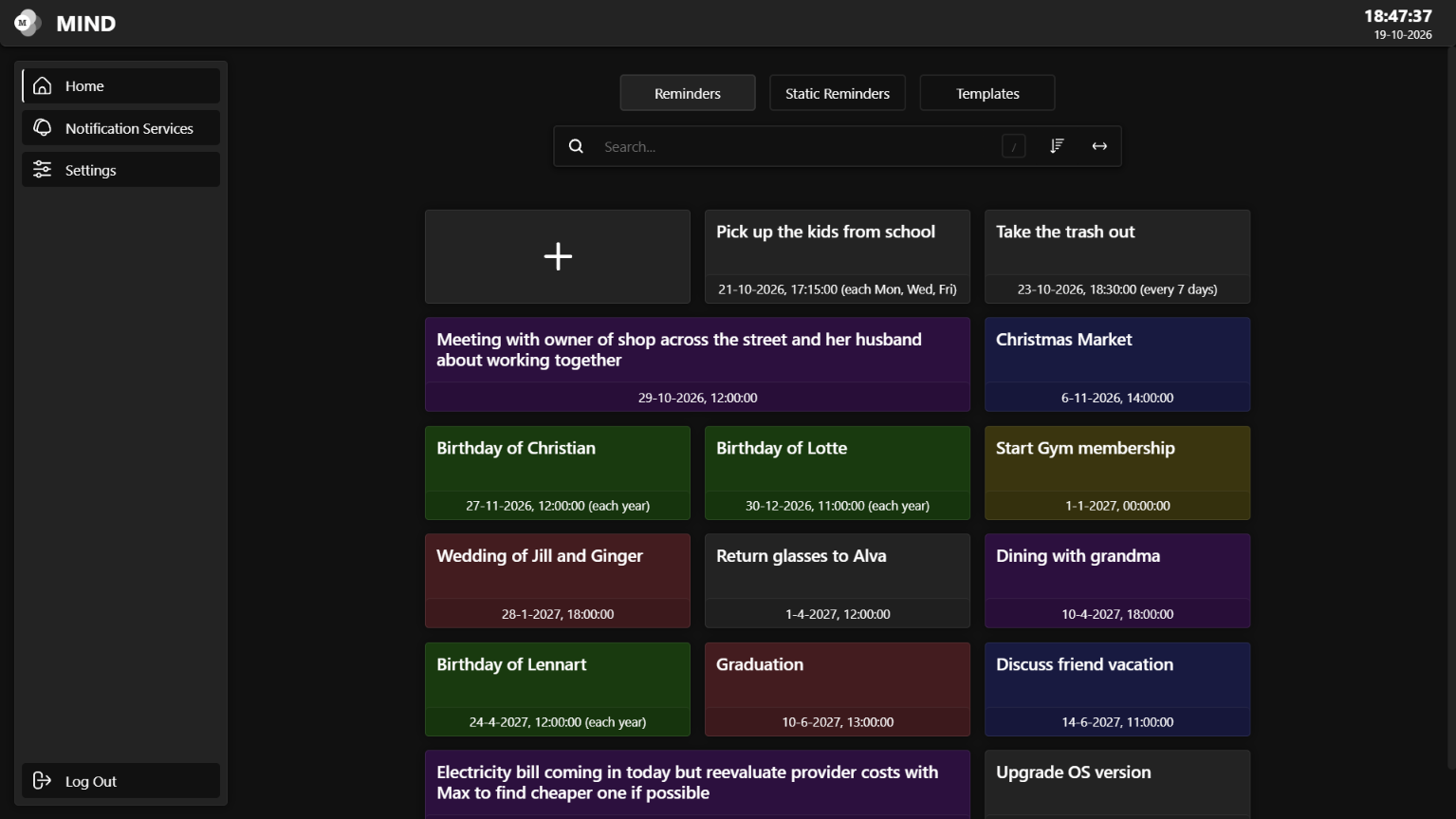The image size is (1456, 819).
Task: Click the Home house icon
Action: point(43,86)
